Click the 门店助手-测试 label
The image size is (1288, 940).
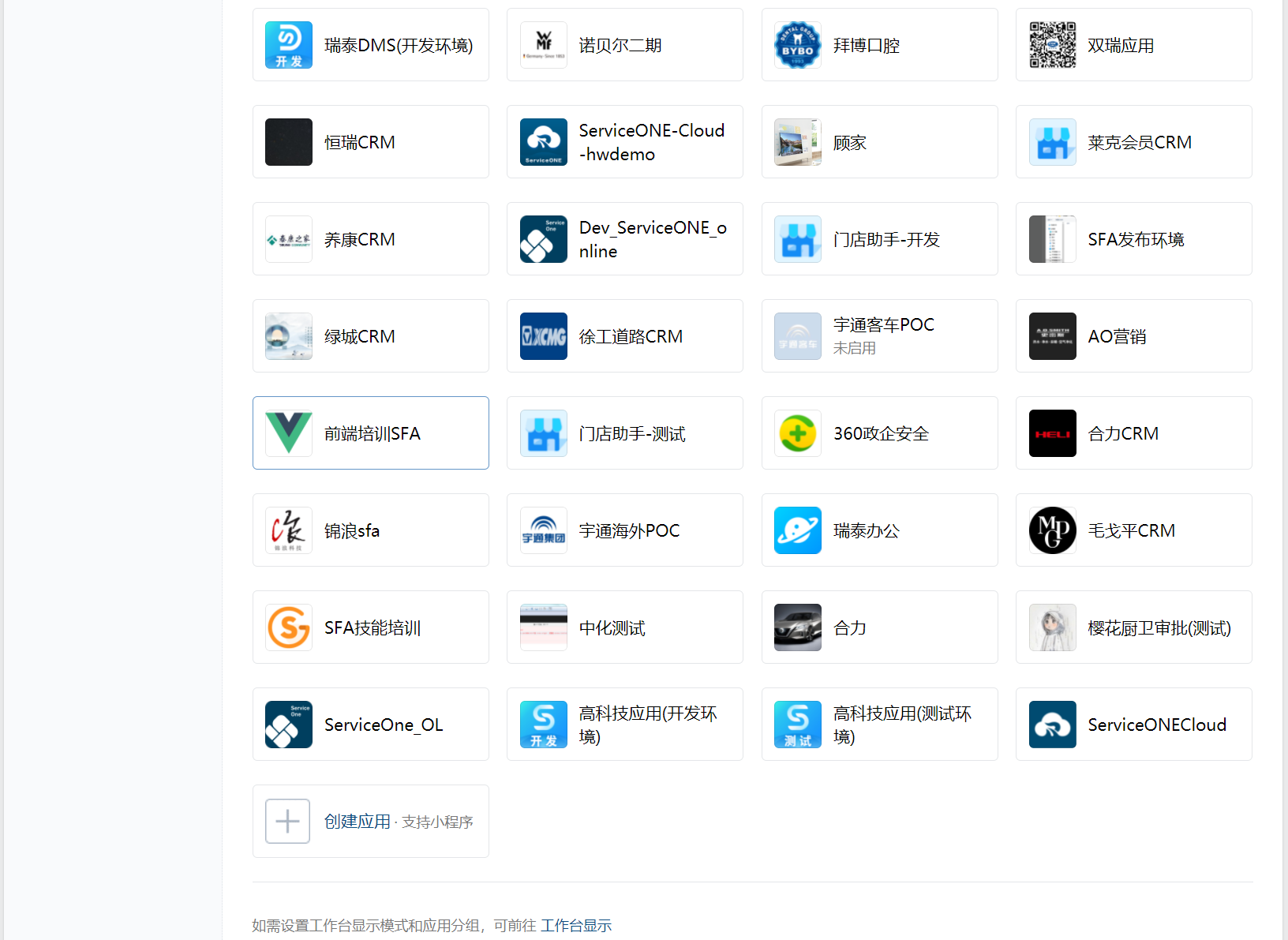632,434
